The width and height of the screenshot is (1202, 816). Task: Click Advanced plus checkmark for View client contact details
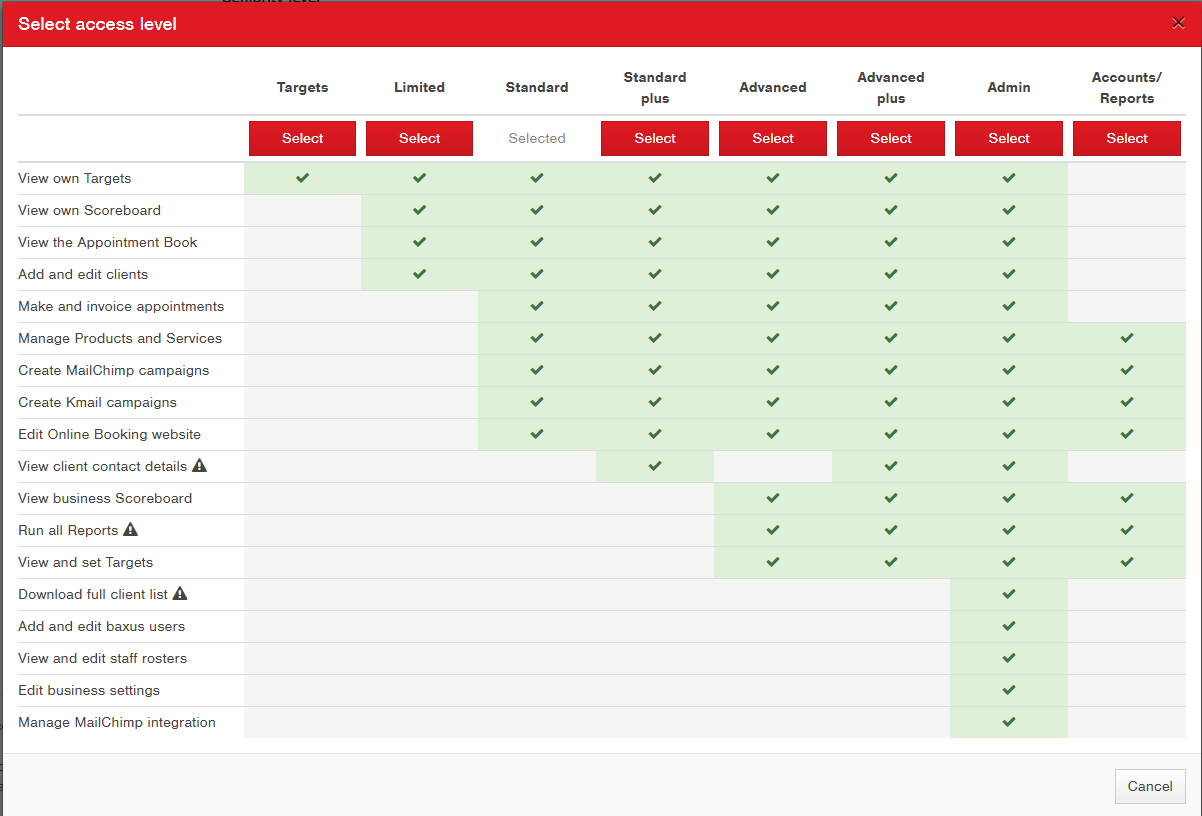(891, 466)
